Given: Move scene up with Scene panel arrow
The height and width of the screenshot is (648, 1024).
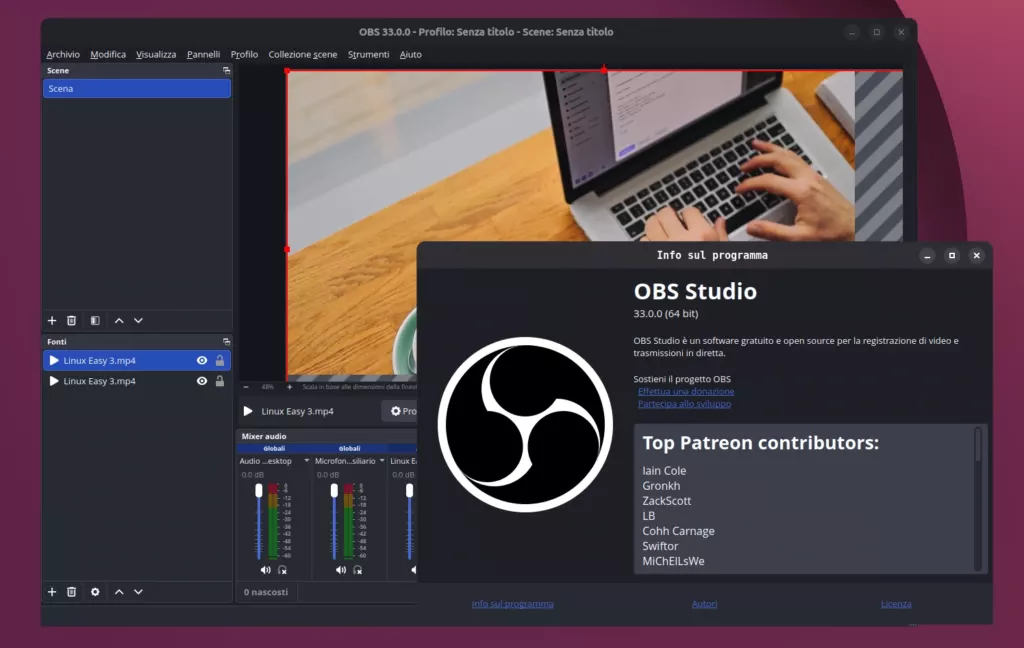Looking at the screenshot, I should pyautogui.click(x=119, y=321).
